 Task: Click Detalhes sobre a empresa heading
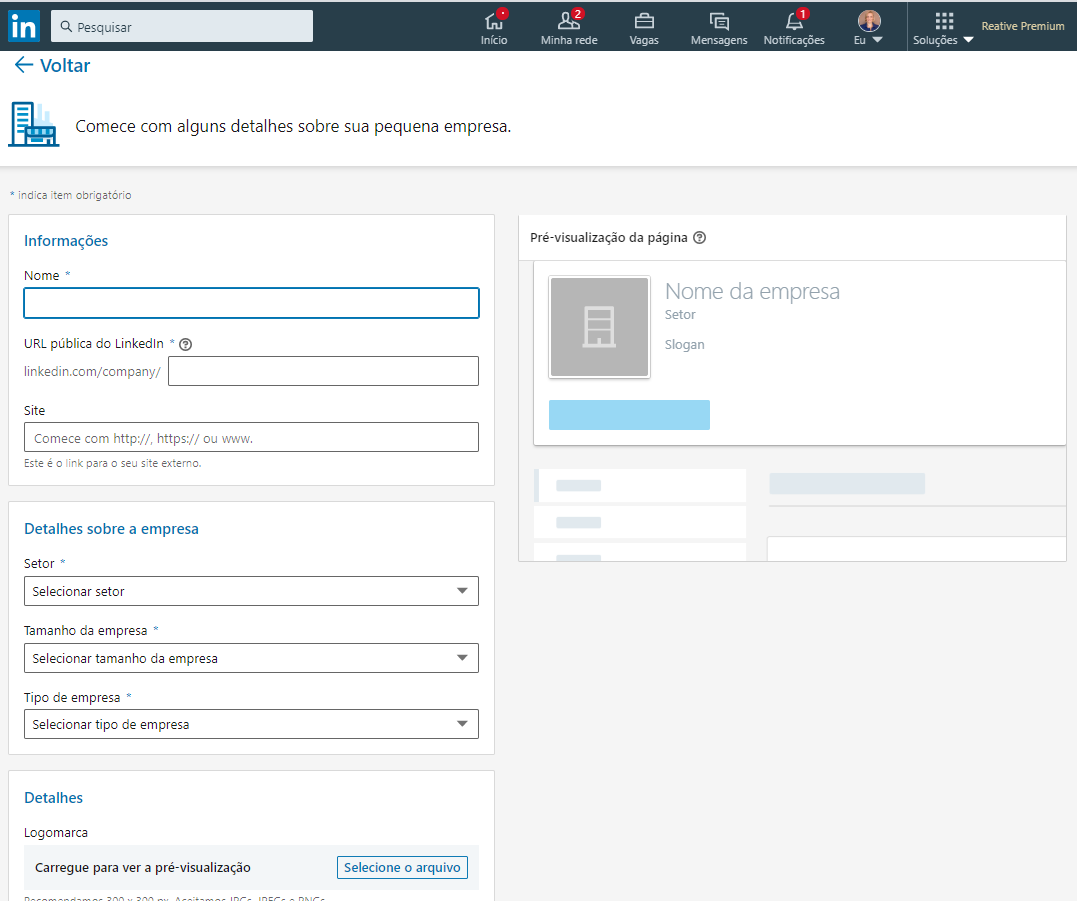tap(111, 529)
